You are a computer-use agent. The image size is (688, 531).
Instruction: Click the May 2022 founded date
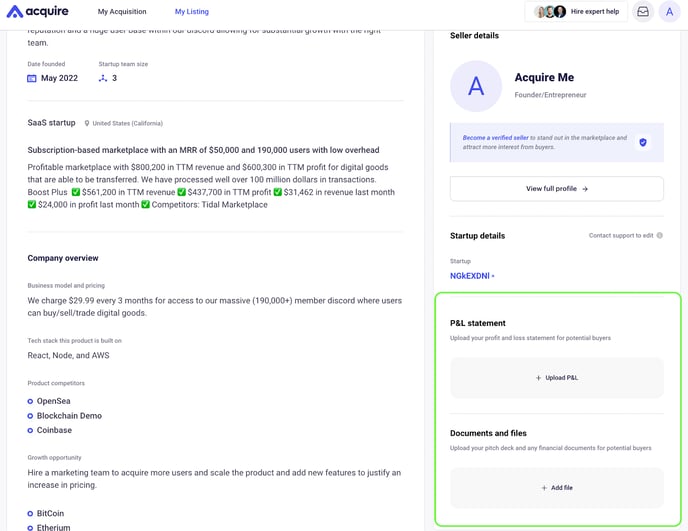click(x=59, y=78)
